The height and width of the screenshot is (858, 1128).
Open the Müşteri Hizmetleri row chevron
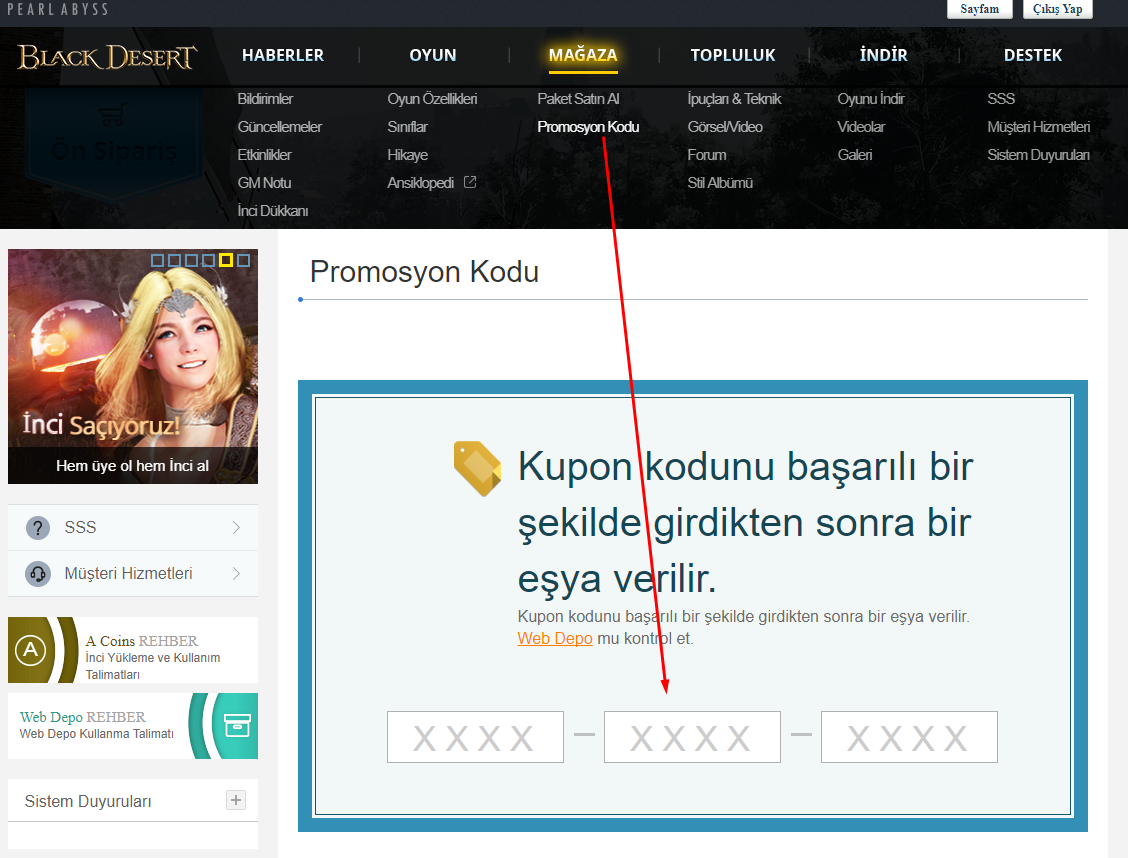click(x=236, y=574)
